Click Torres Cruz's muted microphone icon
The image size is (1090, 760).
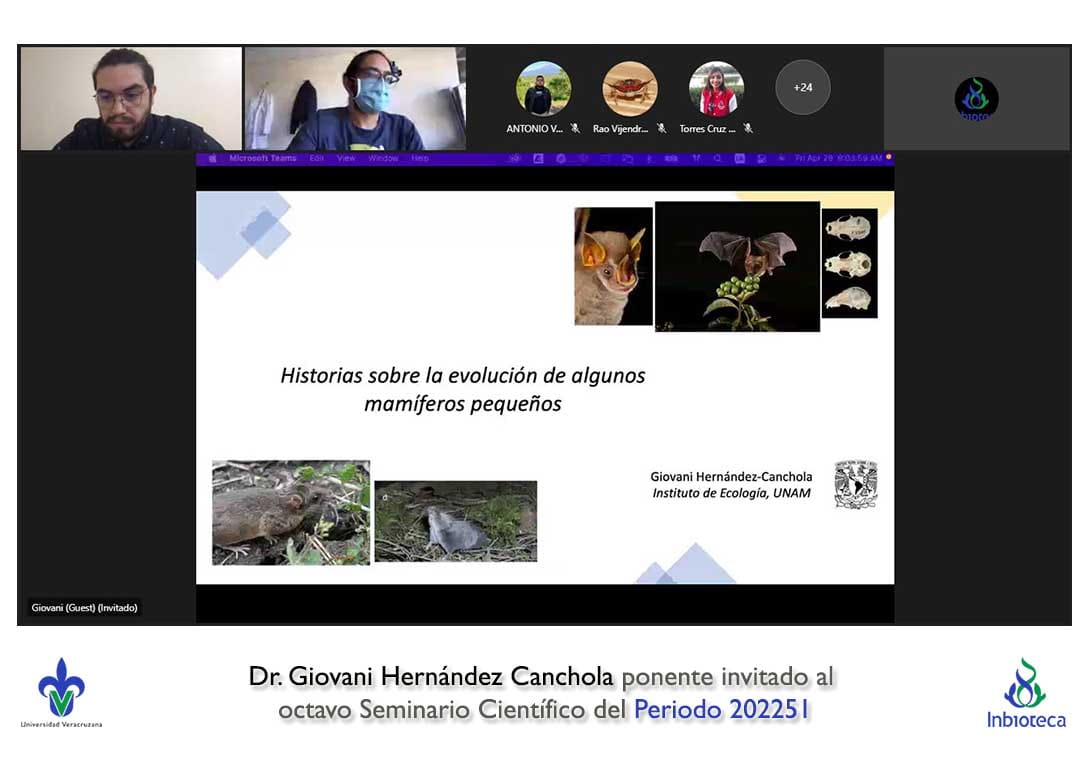point(748,129)
